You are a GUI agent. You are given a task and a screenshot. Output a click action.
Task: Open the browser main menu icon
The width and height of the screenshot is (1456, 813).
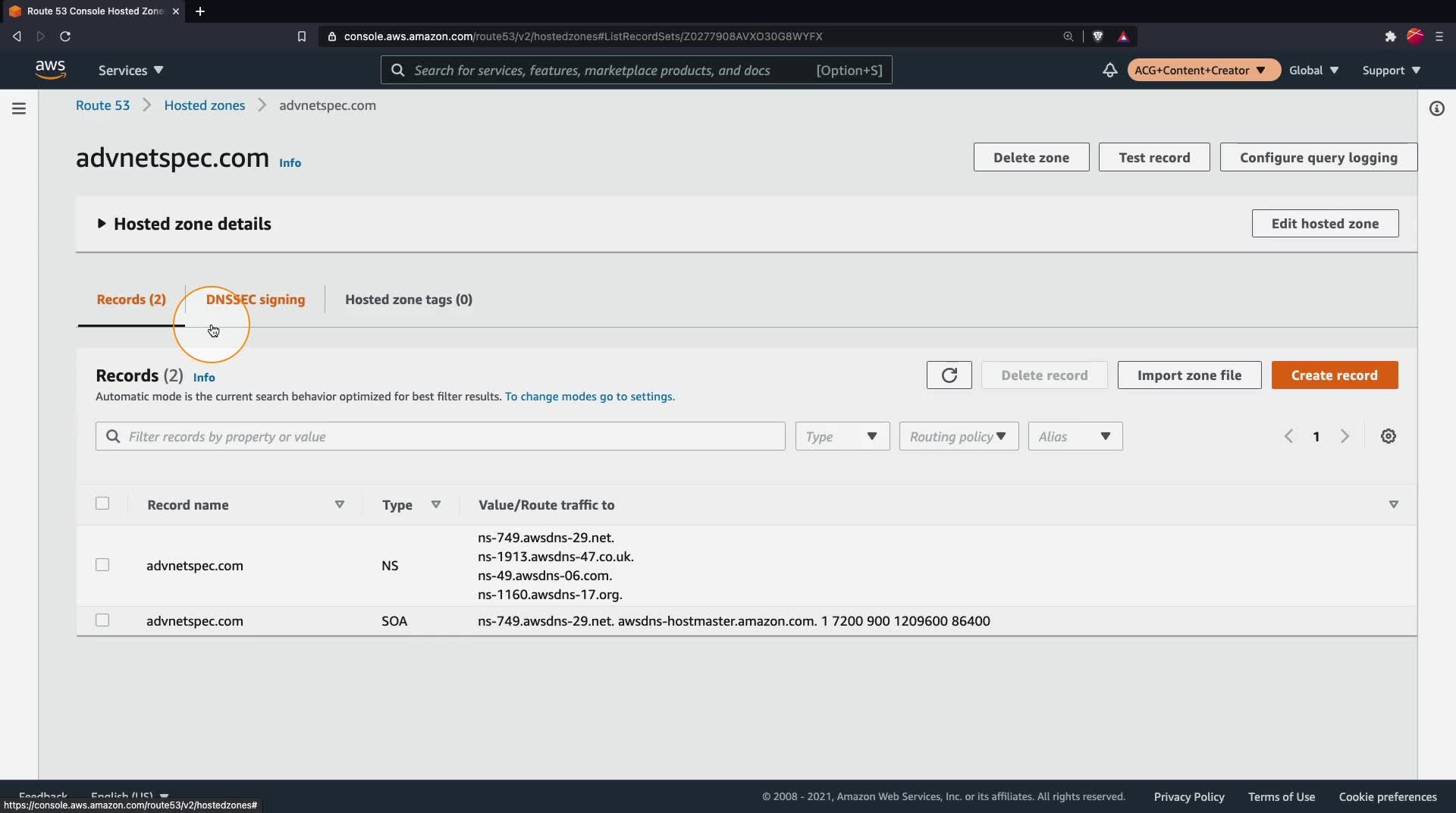[1439, 36]
